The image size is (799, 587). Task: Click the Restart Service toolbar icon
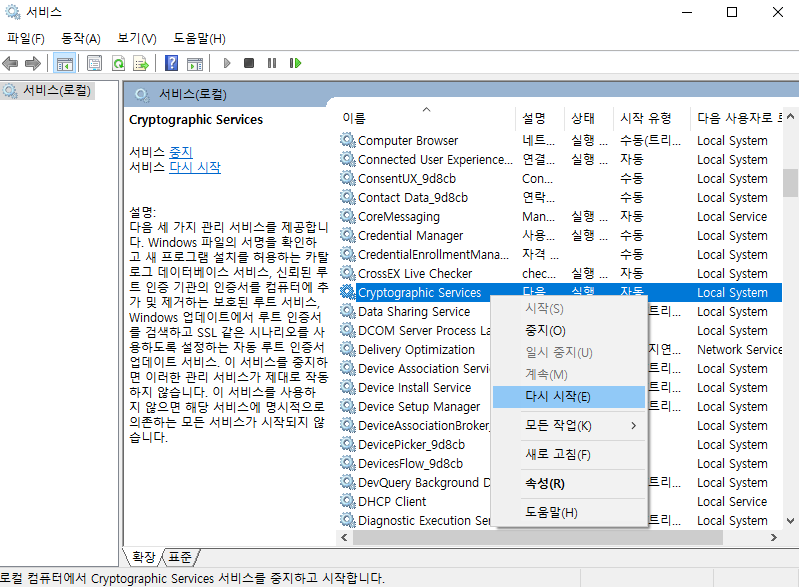[296, 63]
